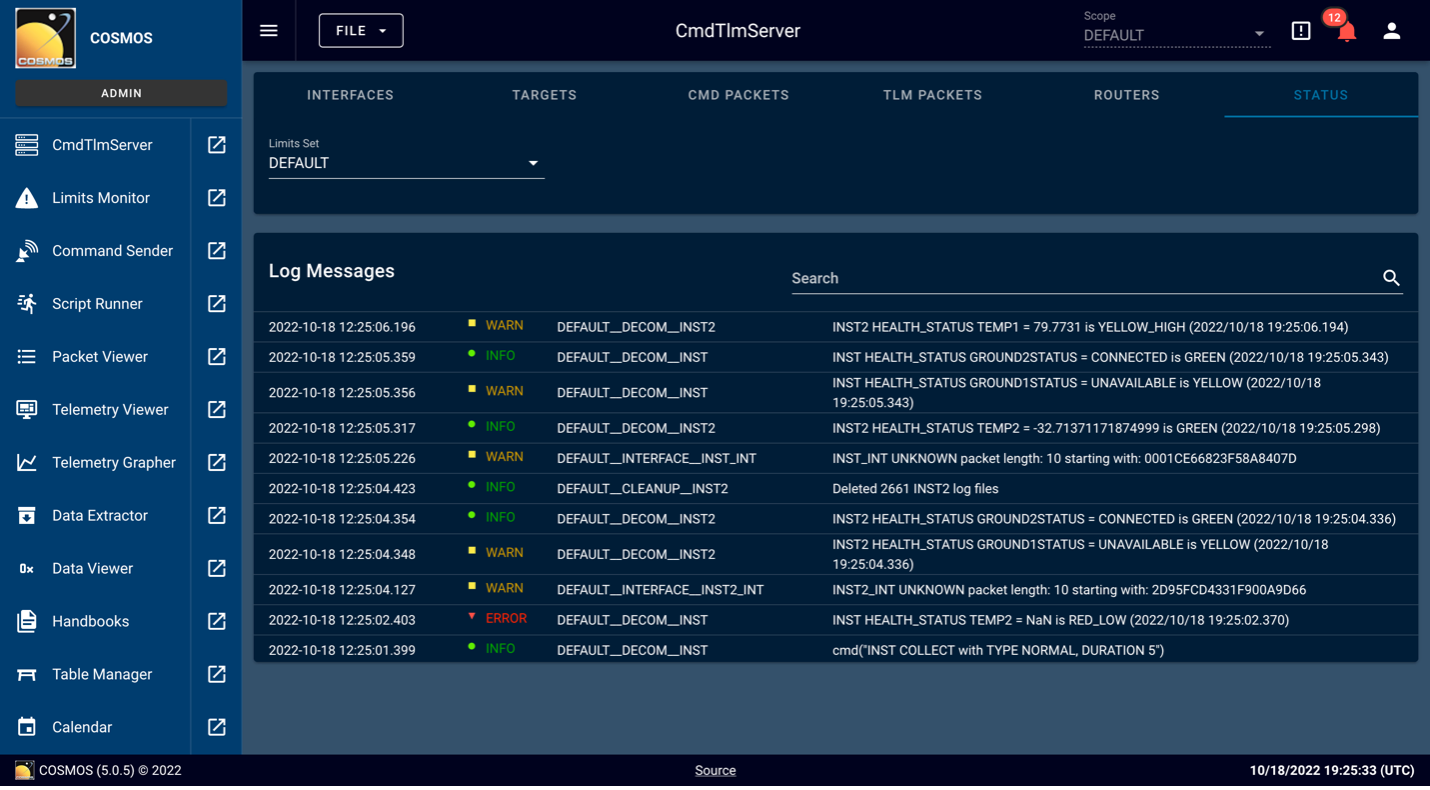Click the log search magnifier icon
This screenshot has height=790, width=1430.
click(1390, 278)
